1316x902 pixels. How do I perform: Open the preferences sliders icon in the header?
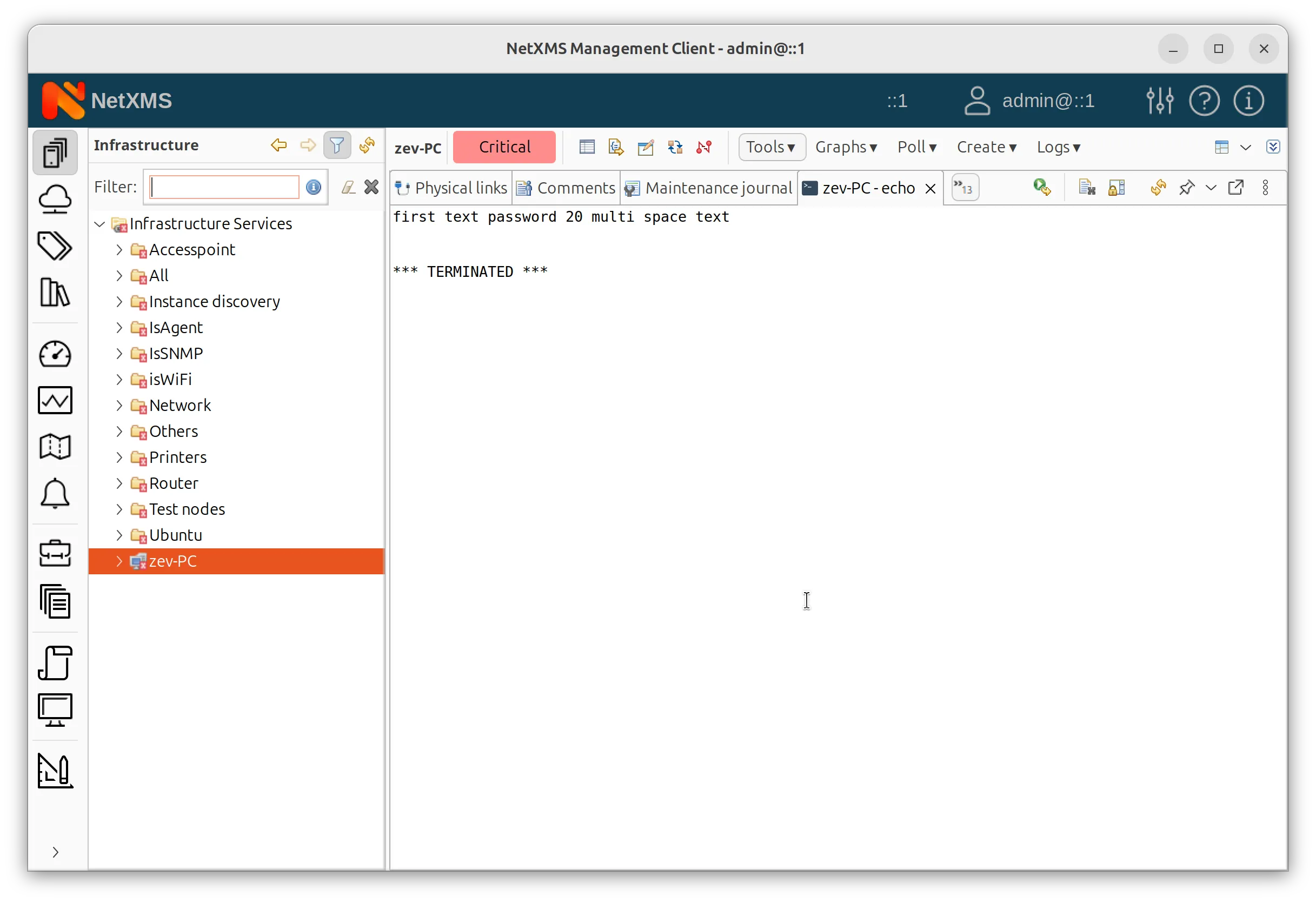click(x=1160, y=101)
